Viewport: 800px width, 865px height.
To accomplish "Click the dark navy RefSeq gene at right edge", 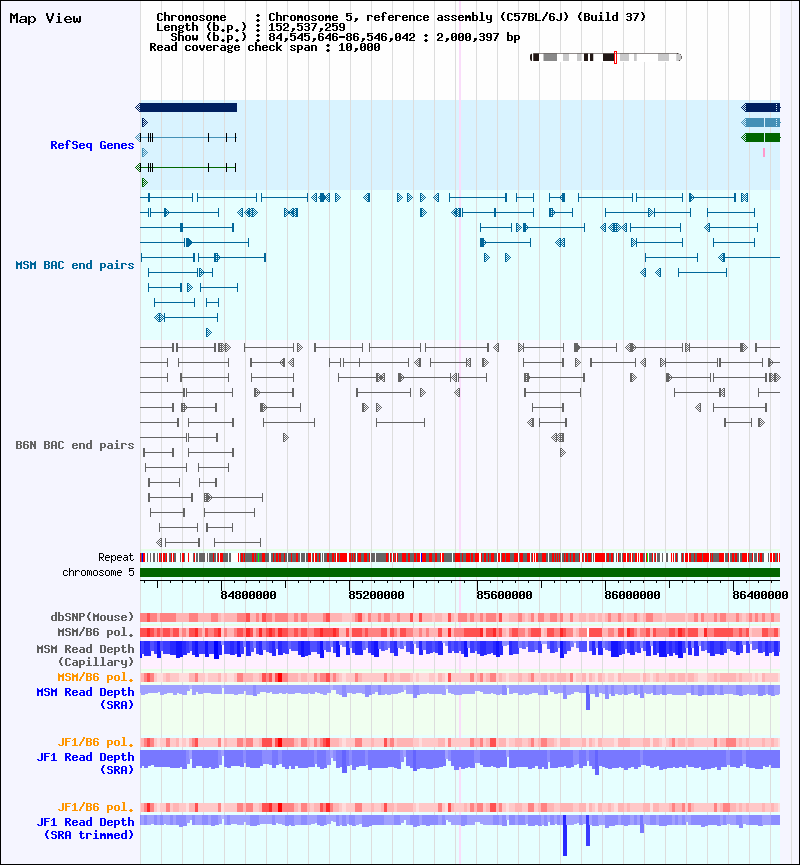I will coord(761,108).
